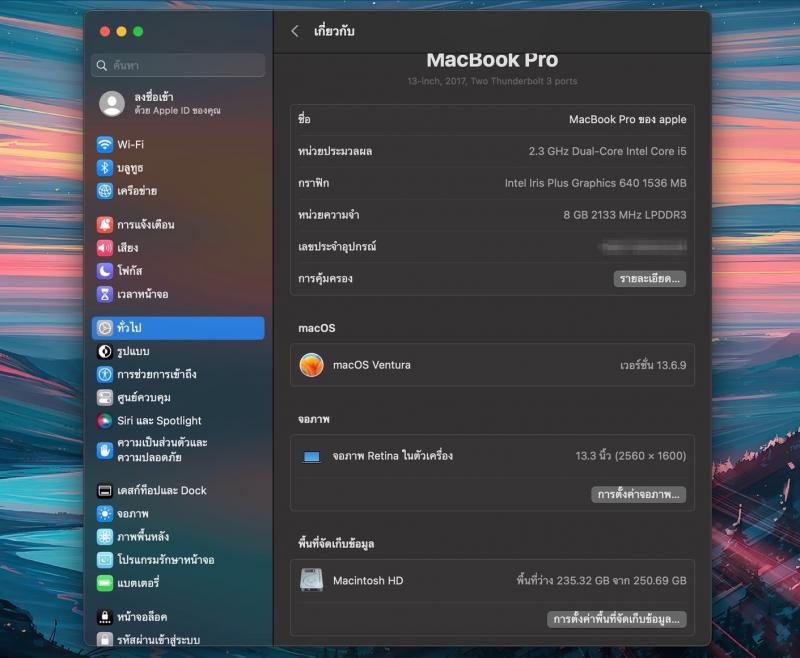Open Battery (แบตเตอรี่) icon
Image resolution: width=800 pixels, height=658 pixels.
(x=105, y=583)
